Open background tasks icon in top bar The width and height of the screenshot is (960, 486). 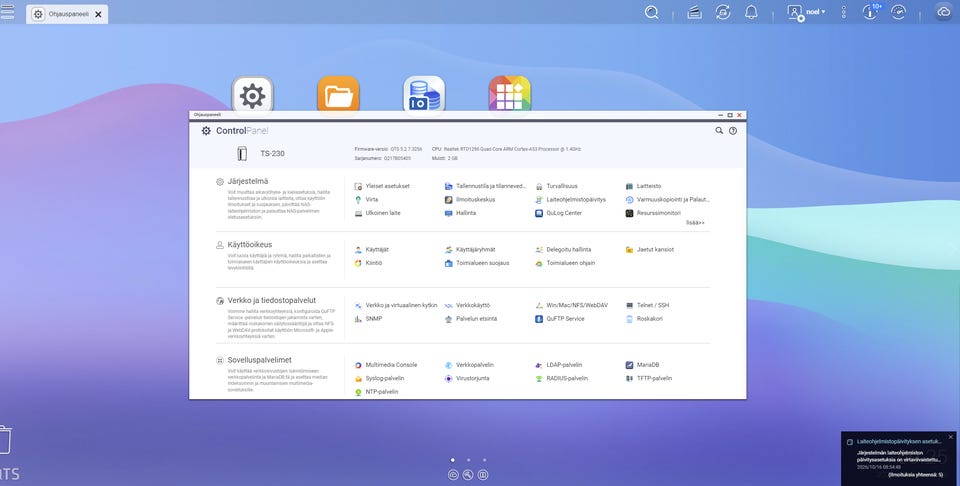pos(694,12)
